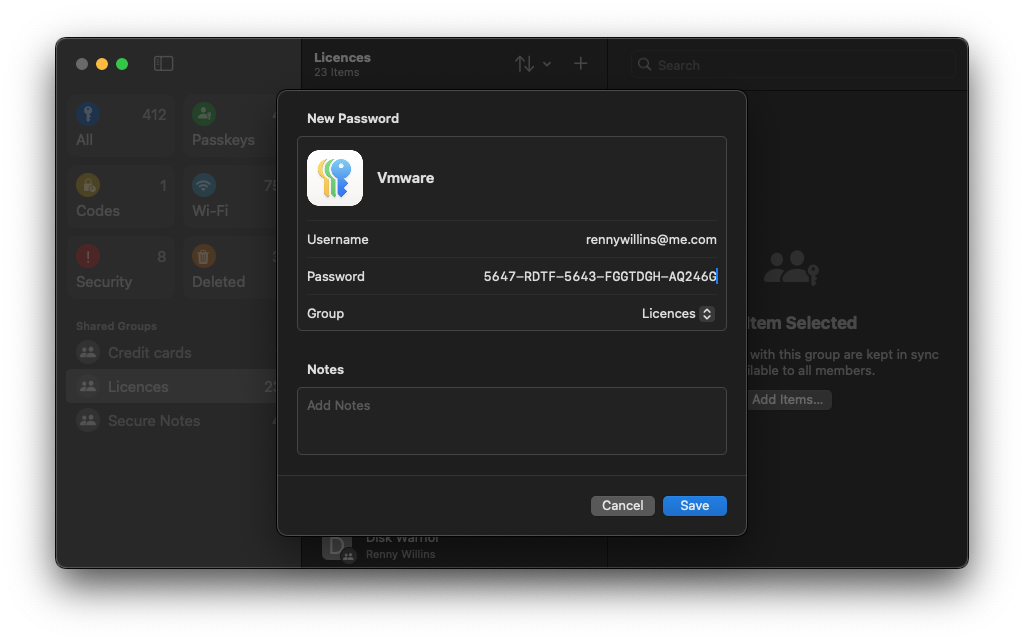1024x642 pixels.
Task: Open the Group dropdown set to Licences
Action: click(x=678, y=313)
